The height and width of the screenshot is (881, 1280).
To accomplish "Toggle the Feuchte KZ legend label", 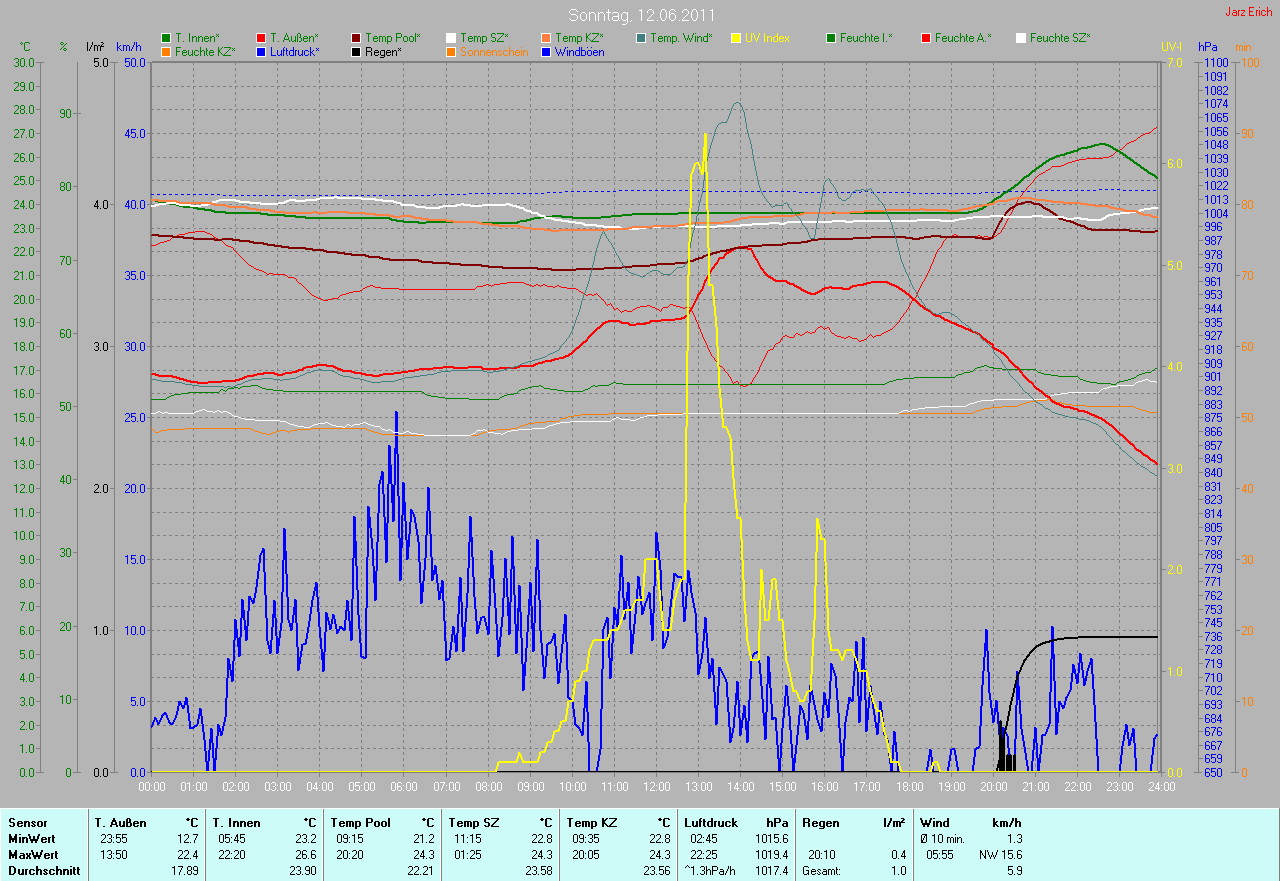I will click(x=204, y=52).
